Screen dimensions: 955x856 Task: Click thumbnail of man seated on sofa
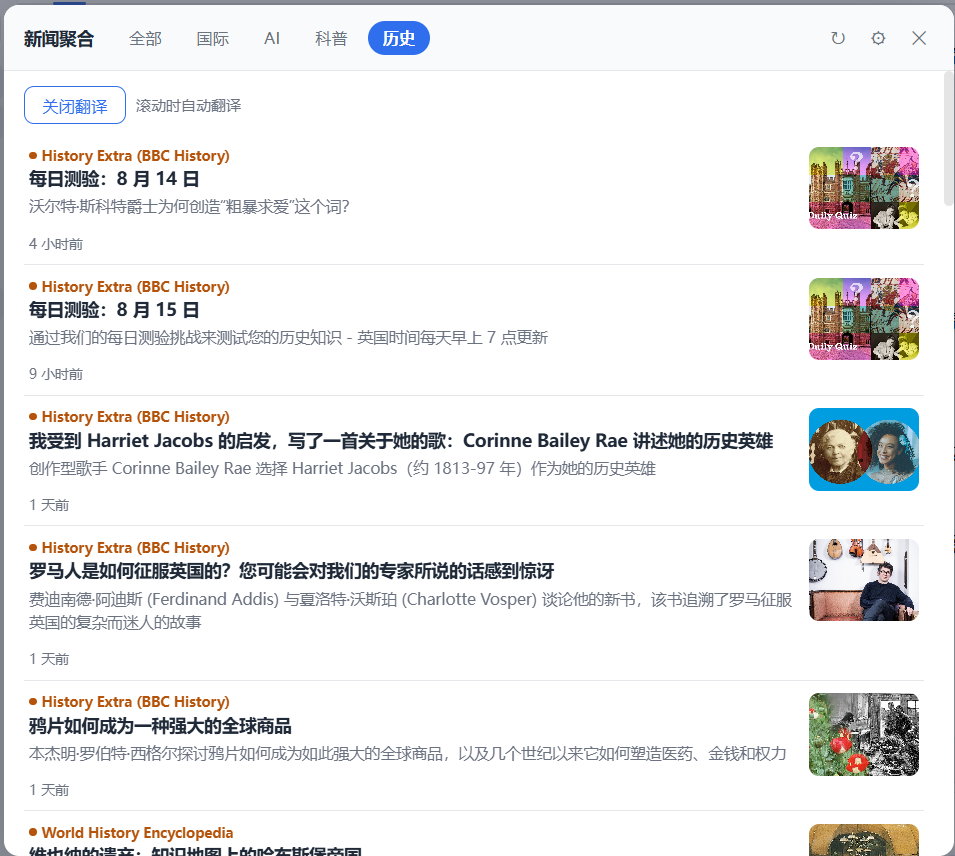tap(864, 580)
